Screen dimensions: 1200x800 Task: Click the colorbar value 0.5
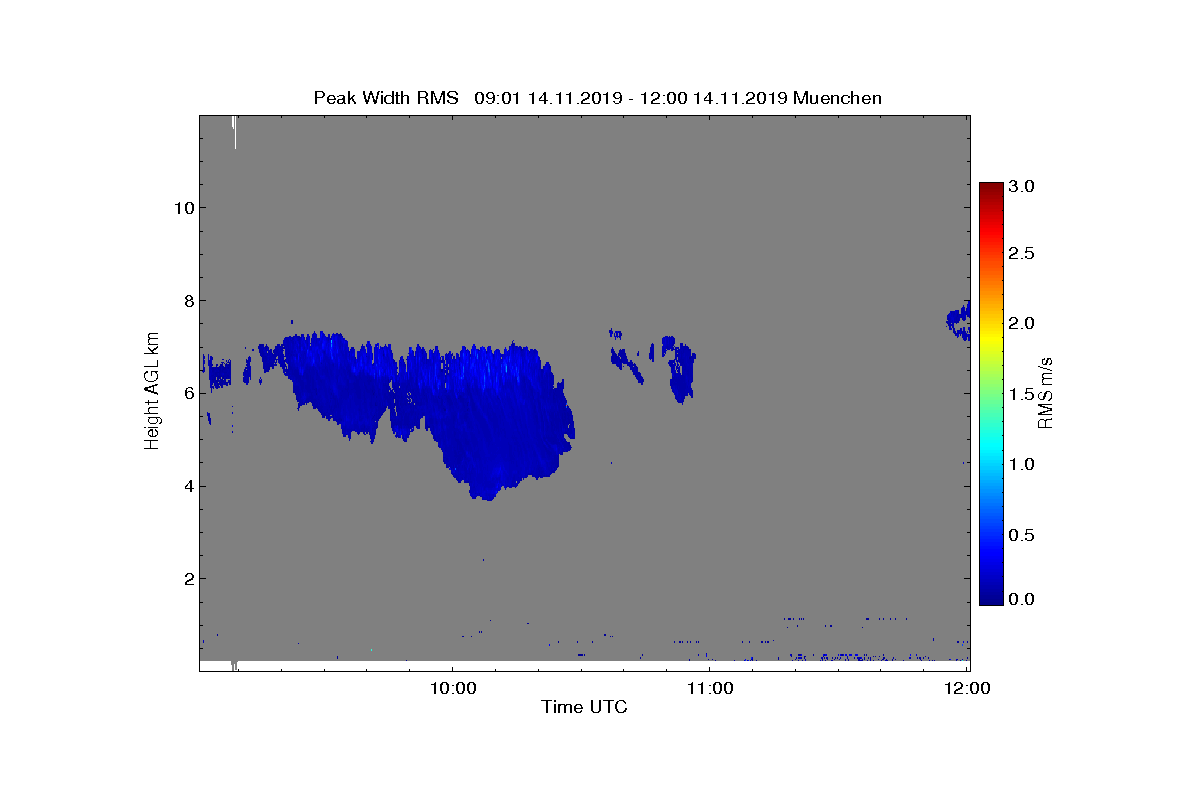[1021, 535]
